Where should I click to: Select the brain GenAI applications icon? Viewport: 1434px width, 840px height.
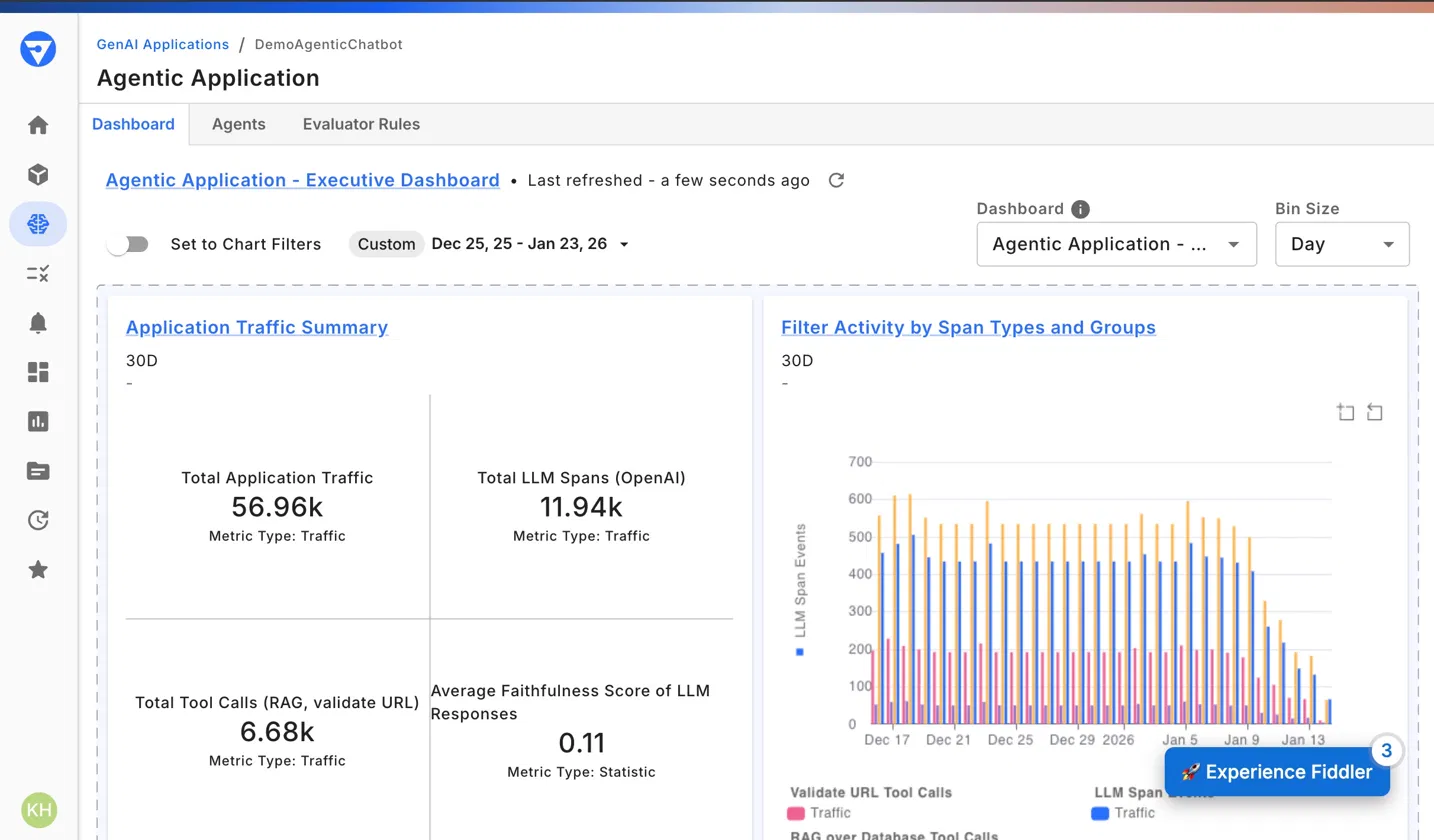38,224
